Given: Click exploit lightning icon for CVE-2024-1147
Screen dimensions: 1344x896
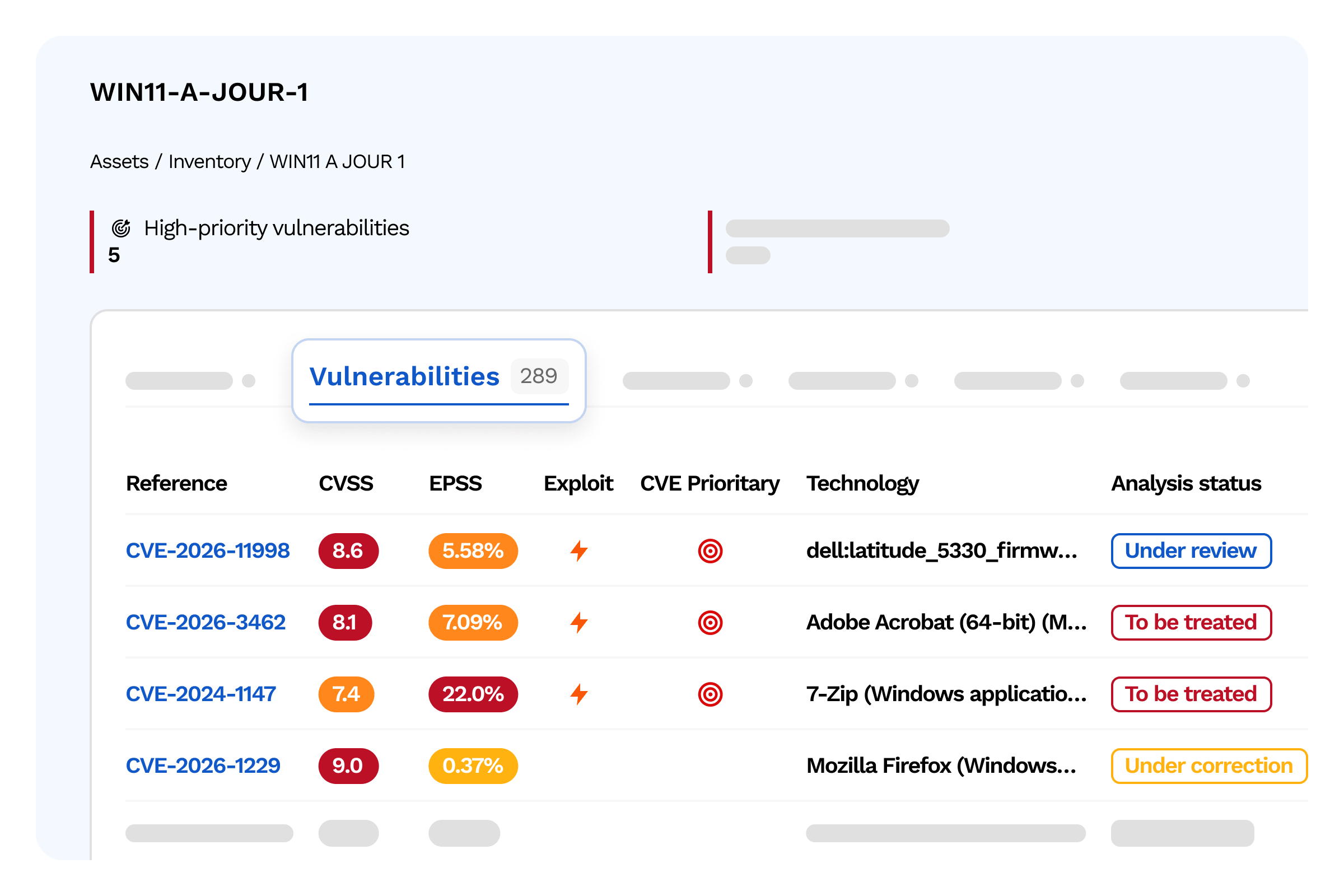Looking at the screenshot, I should [x=579, y=694].
